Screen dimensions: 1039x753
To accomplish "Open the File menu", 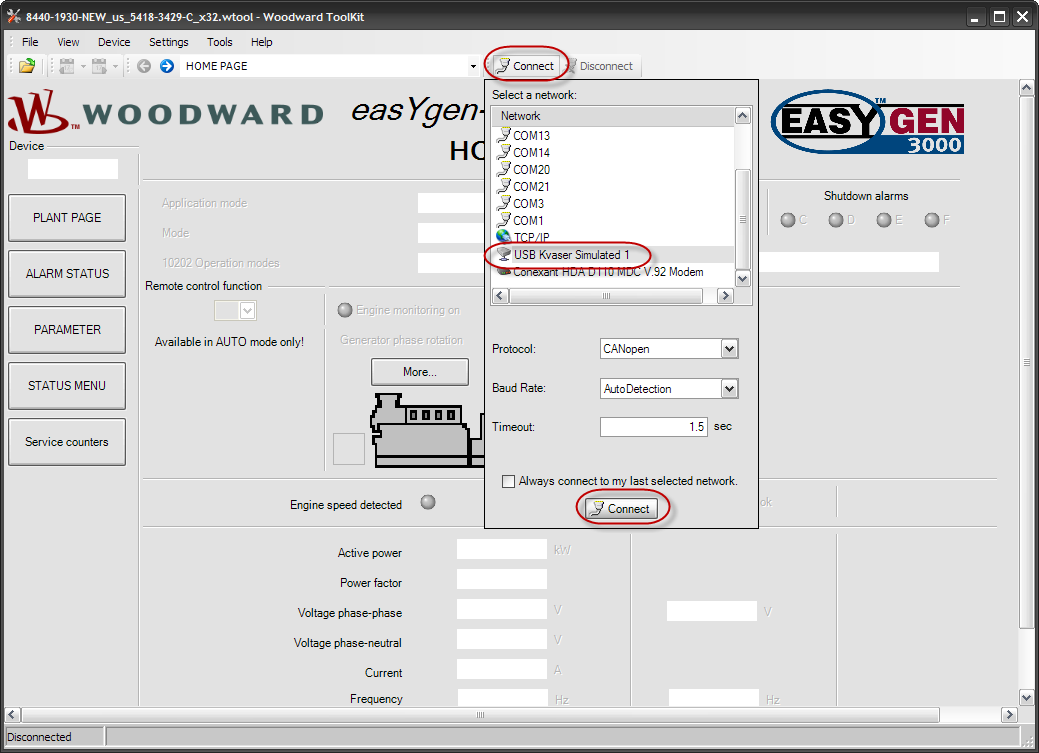I will coord(30,42).
